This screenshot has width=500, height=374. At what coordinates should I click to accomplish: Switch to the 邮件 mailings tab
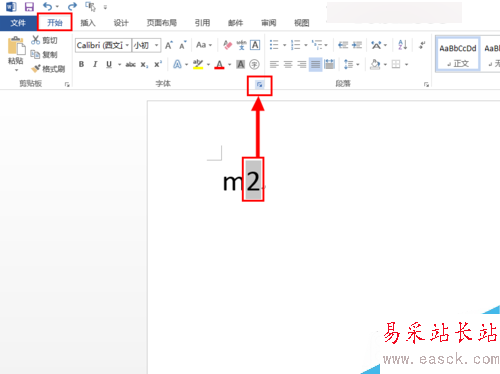click(235, 23)
